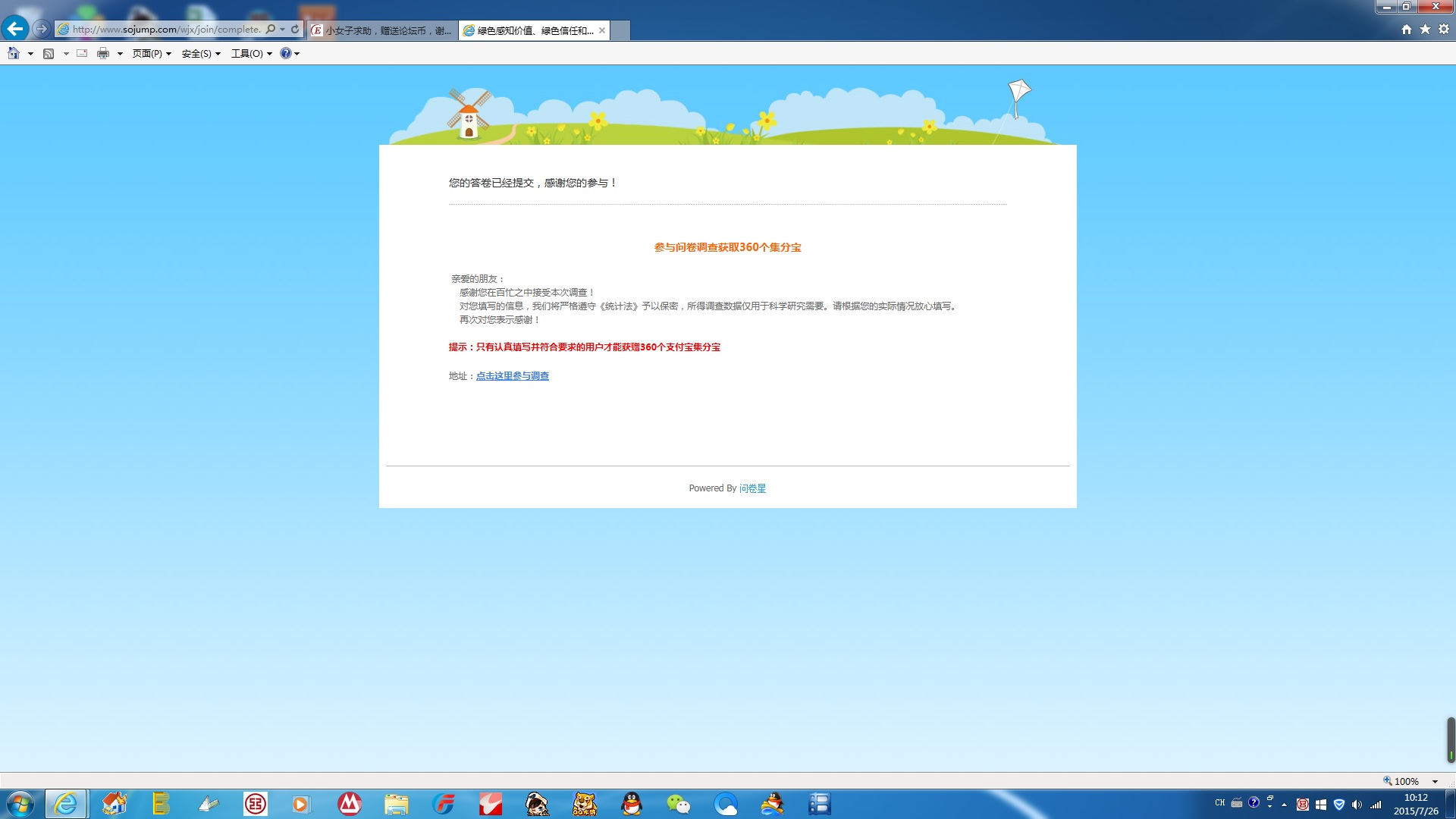The image size is (1456, 819).
Task: Open a new blank tab
Action: click(620, 30)
